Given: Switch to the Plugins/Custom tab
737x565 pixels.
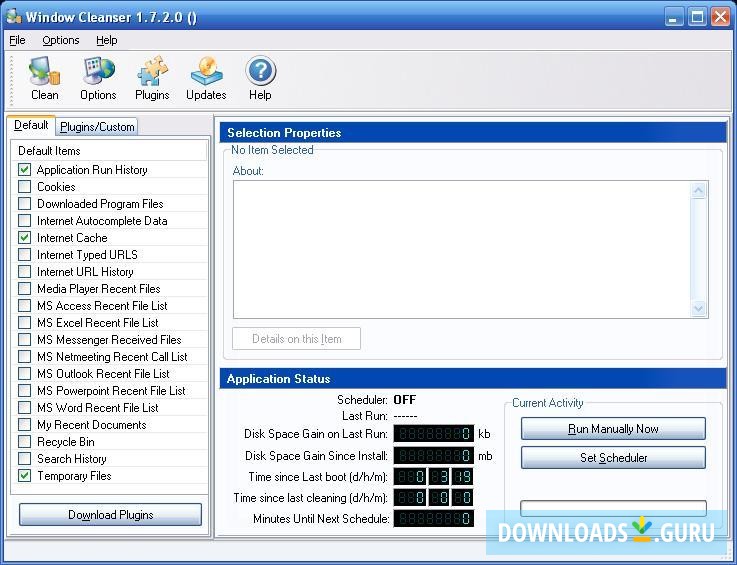Looking at the screenshot, I should 97,127.
